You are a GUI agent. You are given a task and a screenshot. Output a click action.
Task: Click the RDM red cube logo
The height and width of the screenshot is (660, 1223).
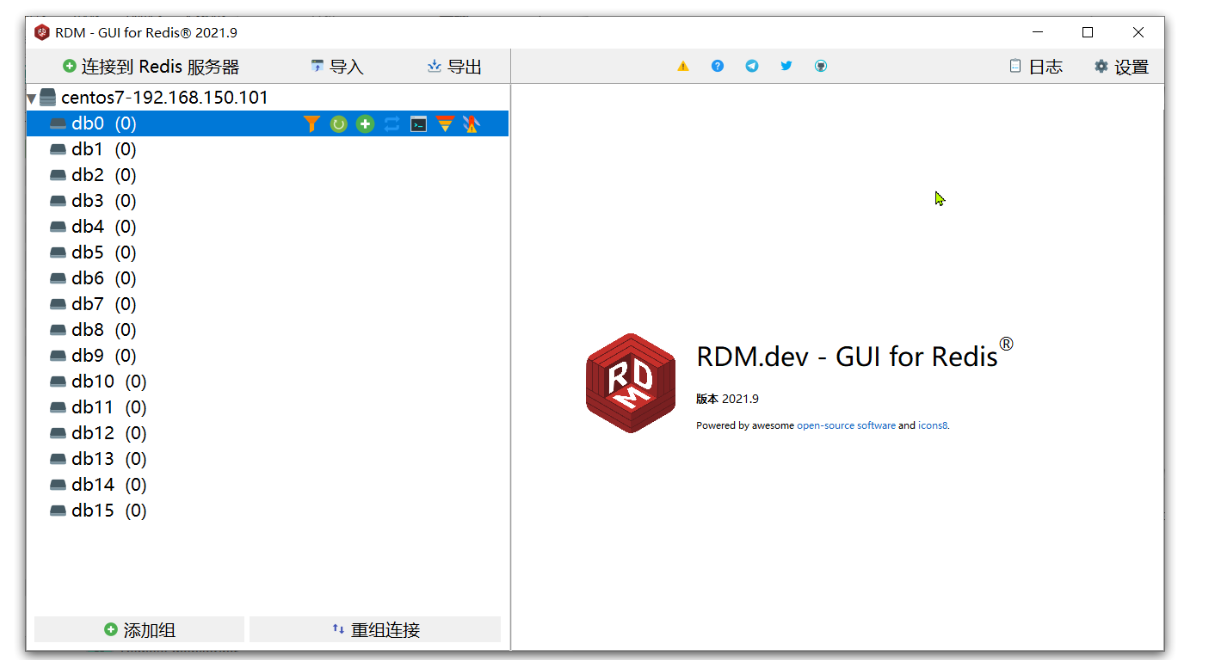[x=630, y=383]
